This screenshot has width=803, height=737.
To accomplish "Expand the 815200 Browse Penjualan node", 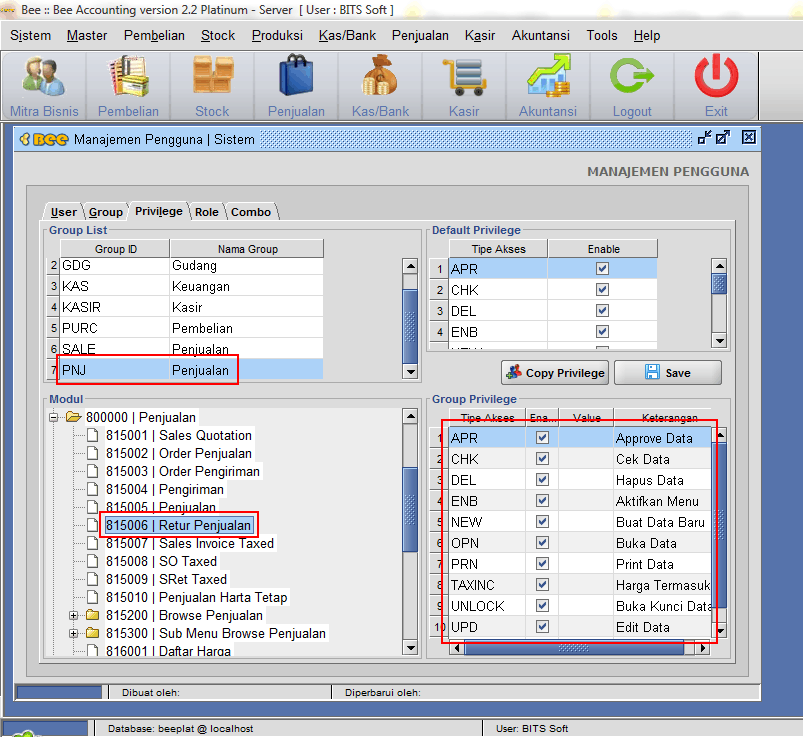I will click(73, 615).
